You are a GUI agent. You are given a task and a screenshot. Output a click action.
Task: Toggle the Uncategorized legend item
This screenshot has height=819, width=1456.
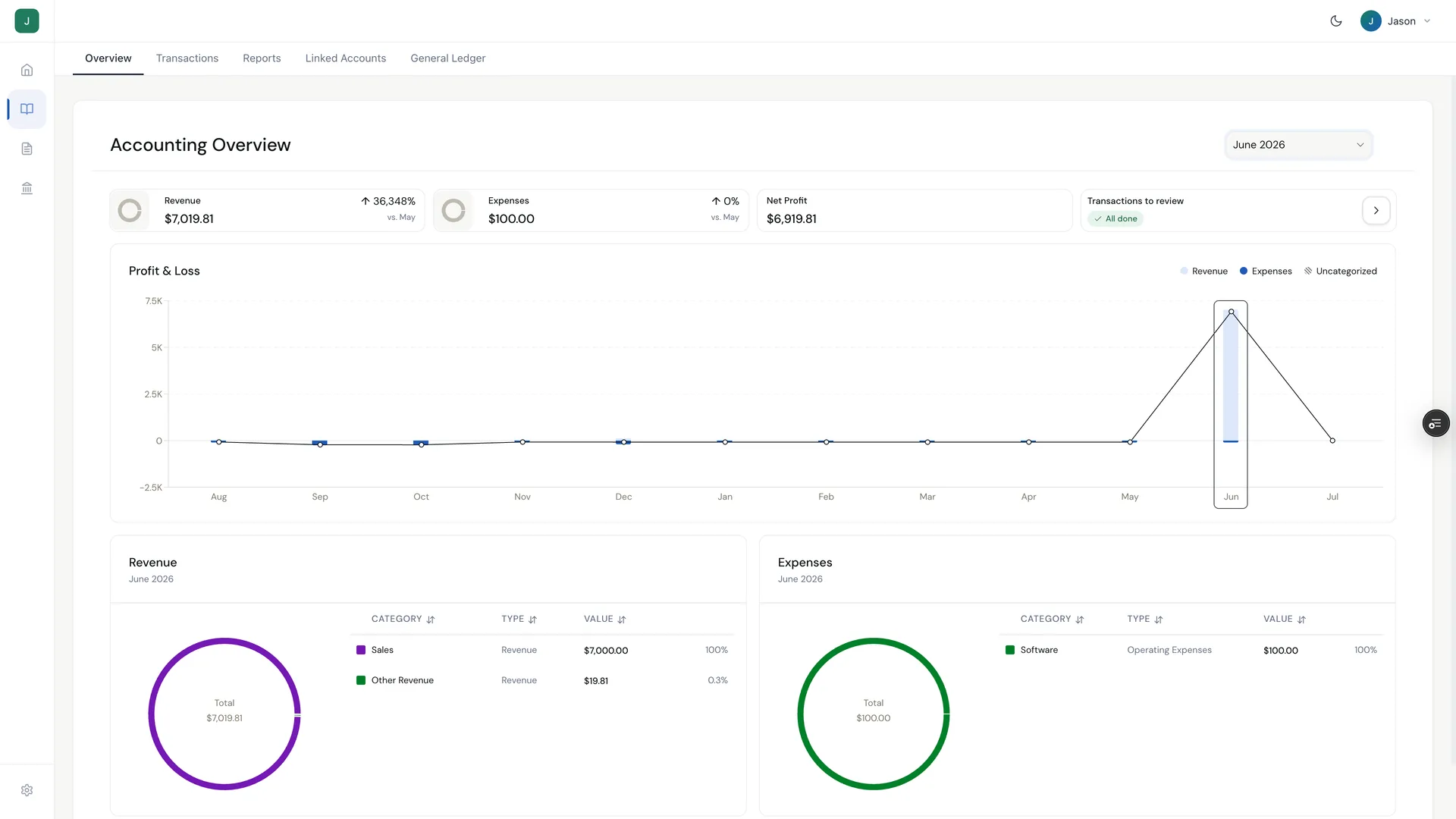tap(1340, 271)
